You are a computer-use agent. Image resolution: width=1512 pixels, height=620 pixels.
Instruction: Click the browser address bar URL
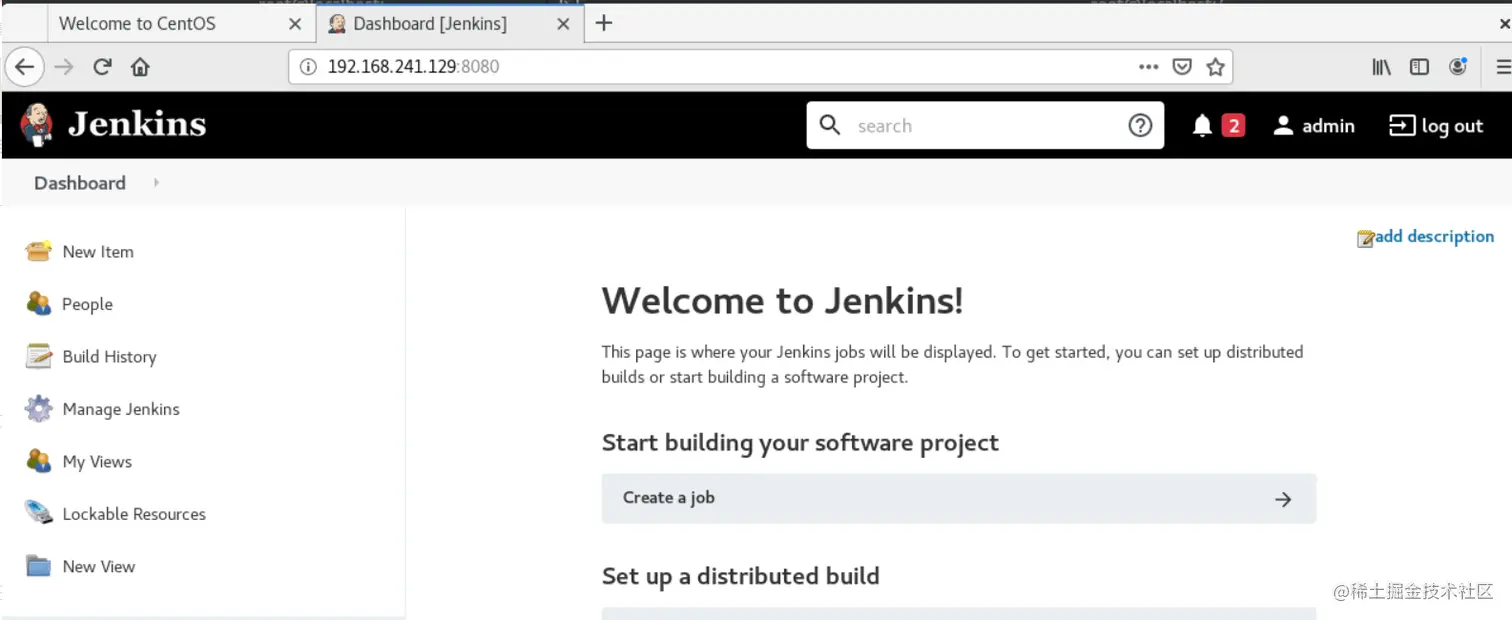tap(413, 67)
